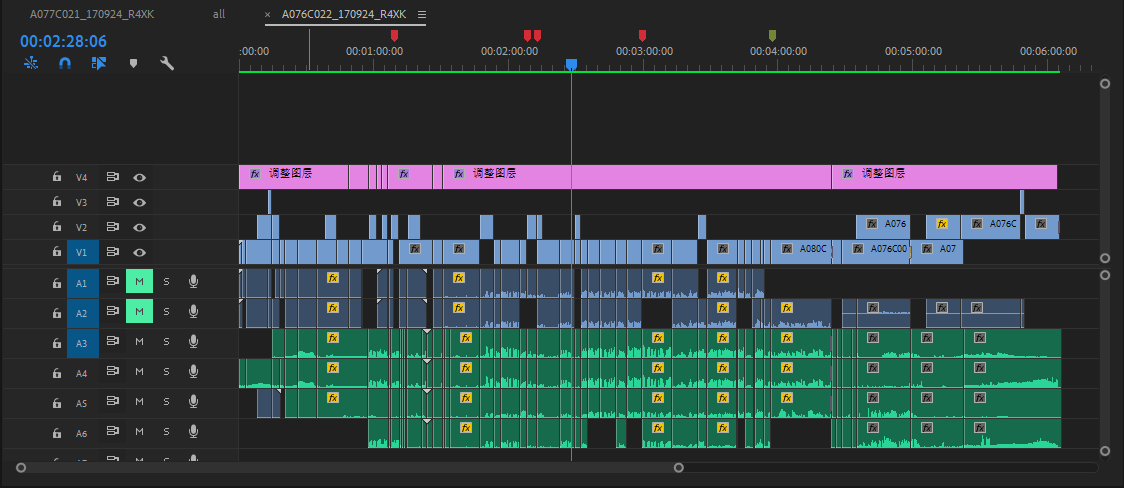Hide track V4 using eye icon

(140, 177)
